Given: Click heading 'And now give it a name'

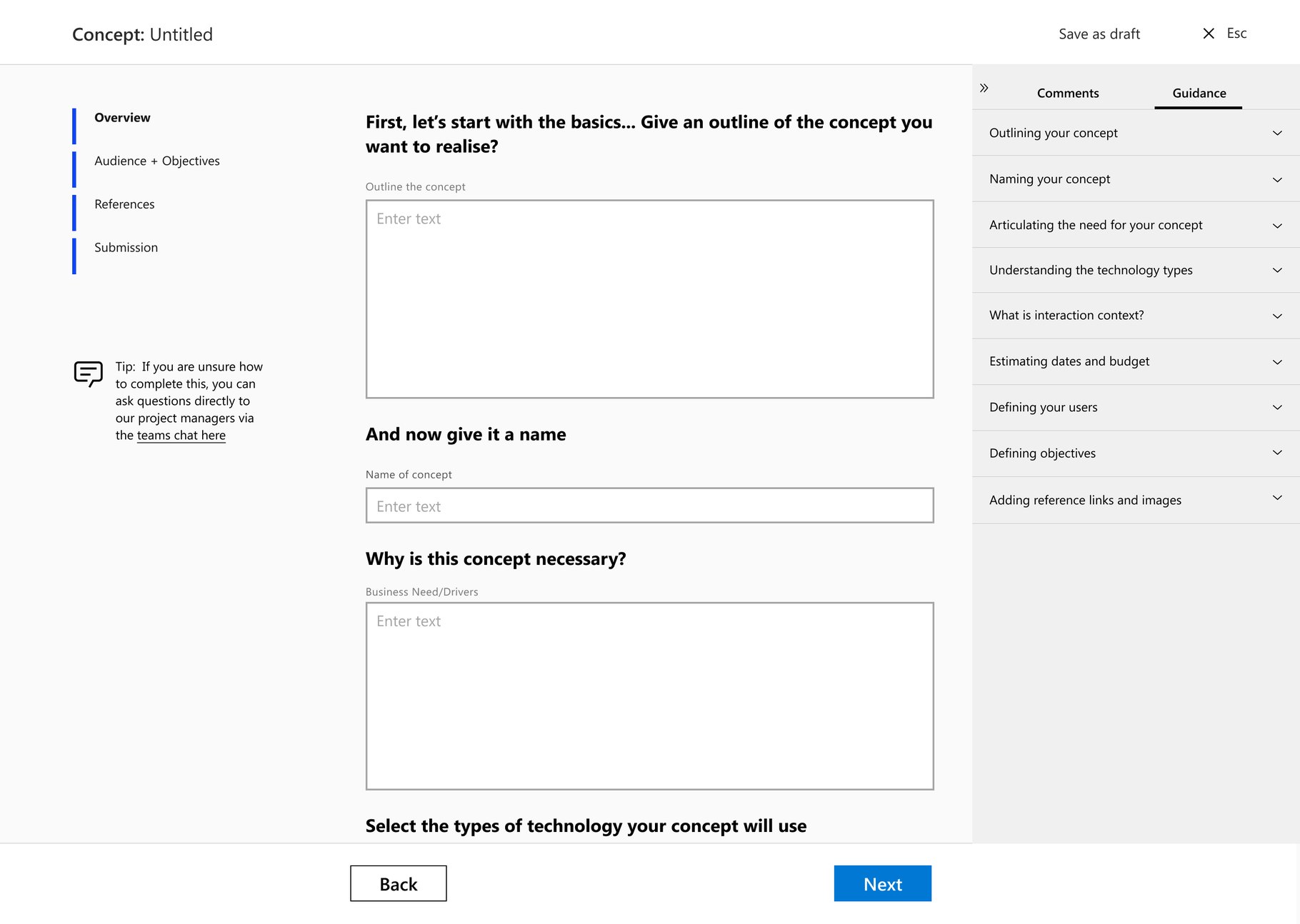Looking at the screenshot, I should coord(466,435).
